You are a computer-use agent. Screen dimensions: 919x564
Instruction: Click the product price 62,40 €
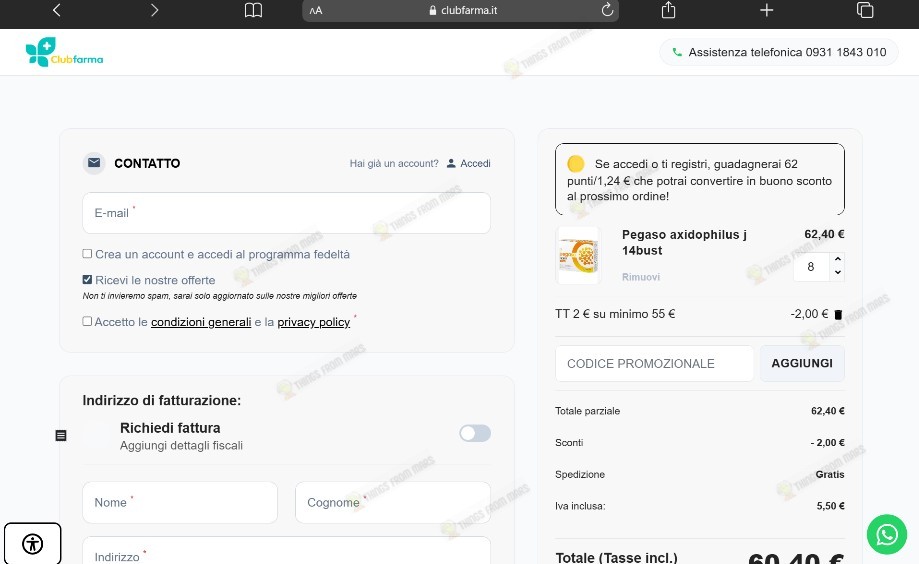(824, 234)
